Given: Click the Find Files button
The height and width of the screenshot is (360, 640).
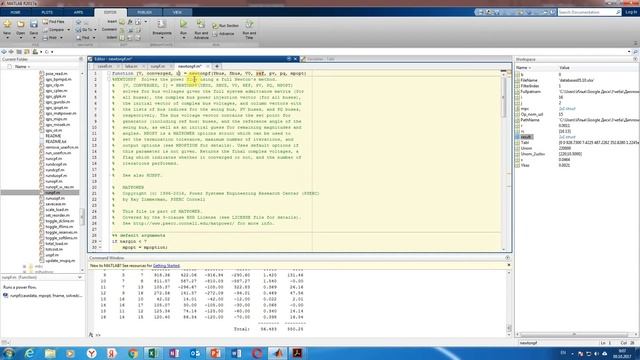Looking at the screenshot, I should [x=53, y=22].
